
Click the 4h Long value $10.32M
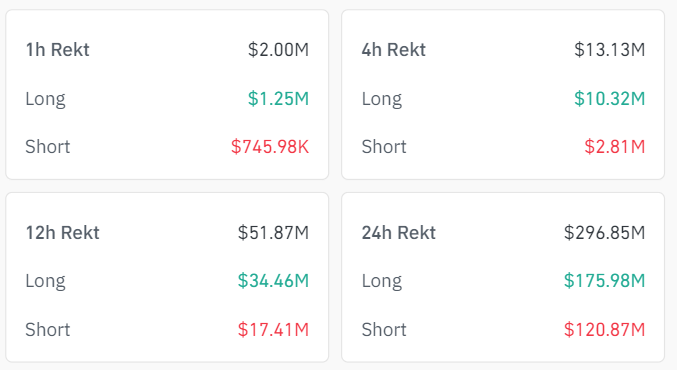coord(610,98)
